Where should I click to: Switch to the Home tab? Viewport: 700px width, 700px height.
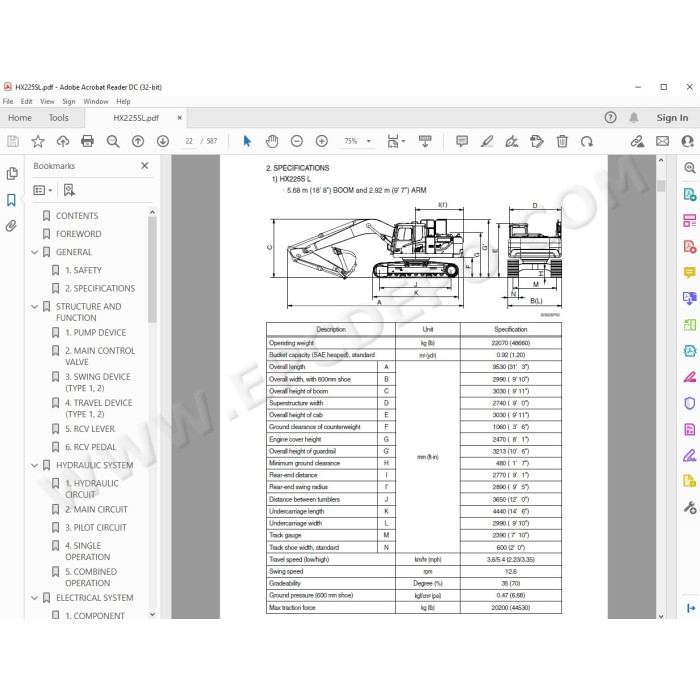tap(20, 118)
